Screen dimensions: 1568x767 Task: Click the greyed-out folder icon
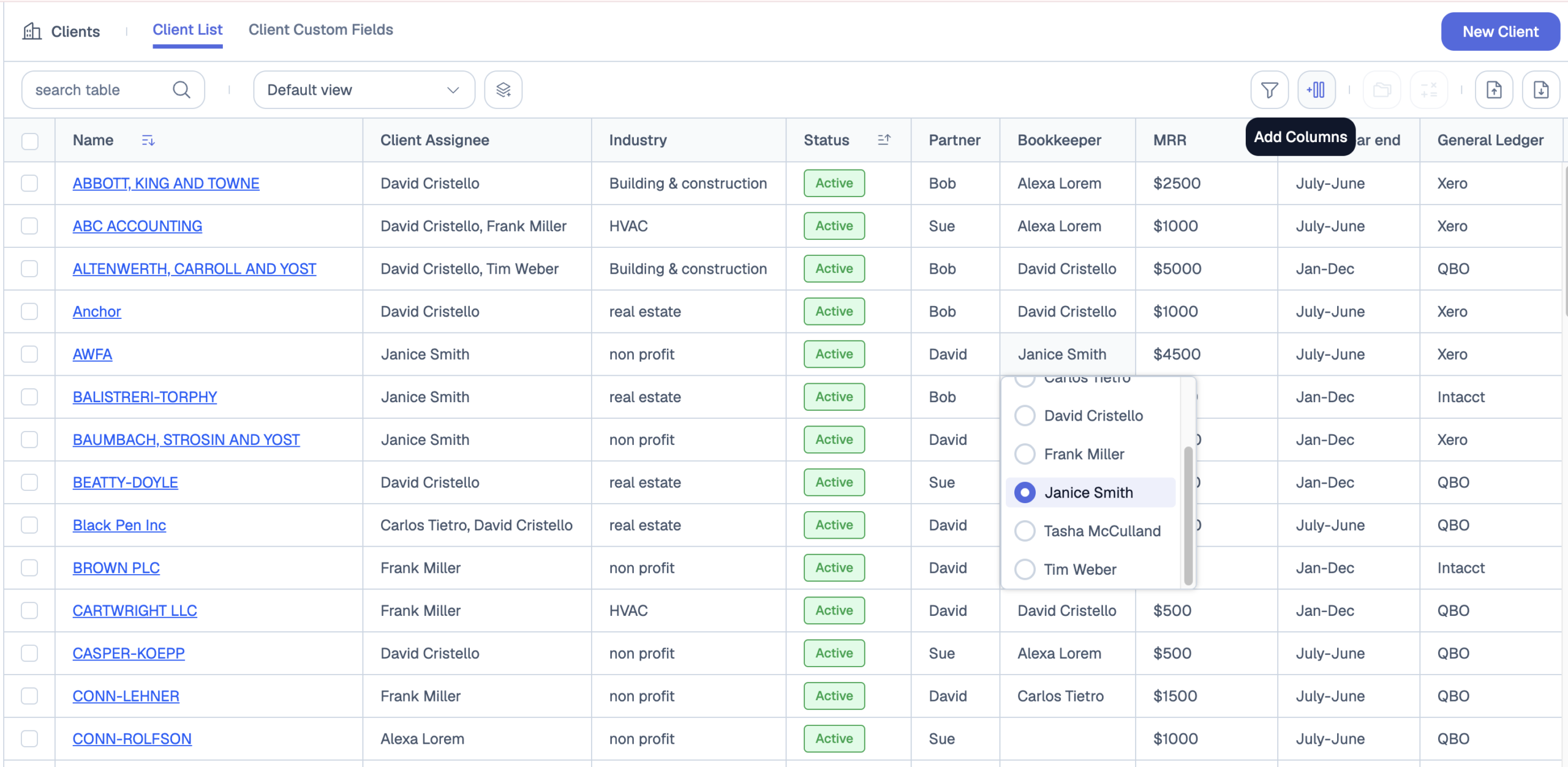[1382, 90]
